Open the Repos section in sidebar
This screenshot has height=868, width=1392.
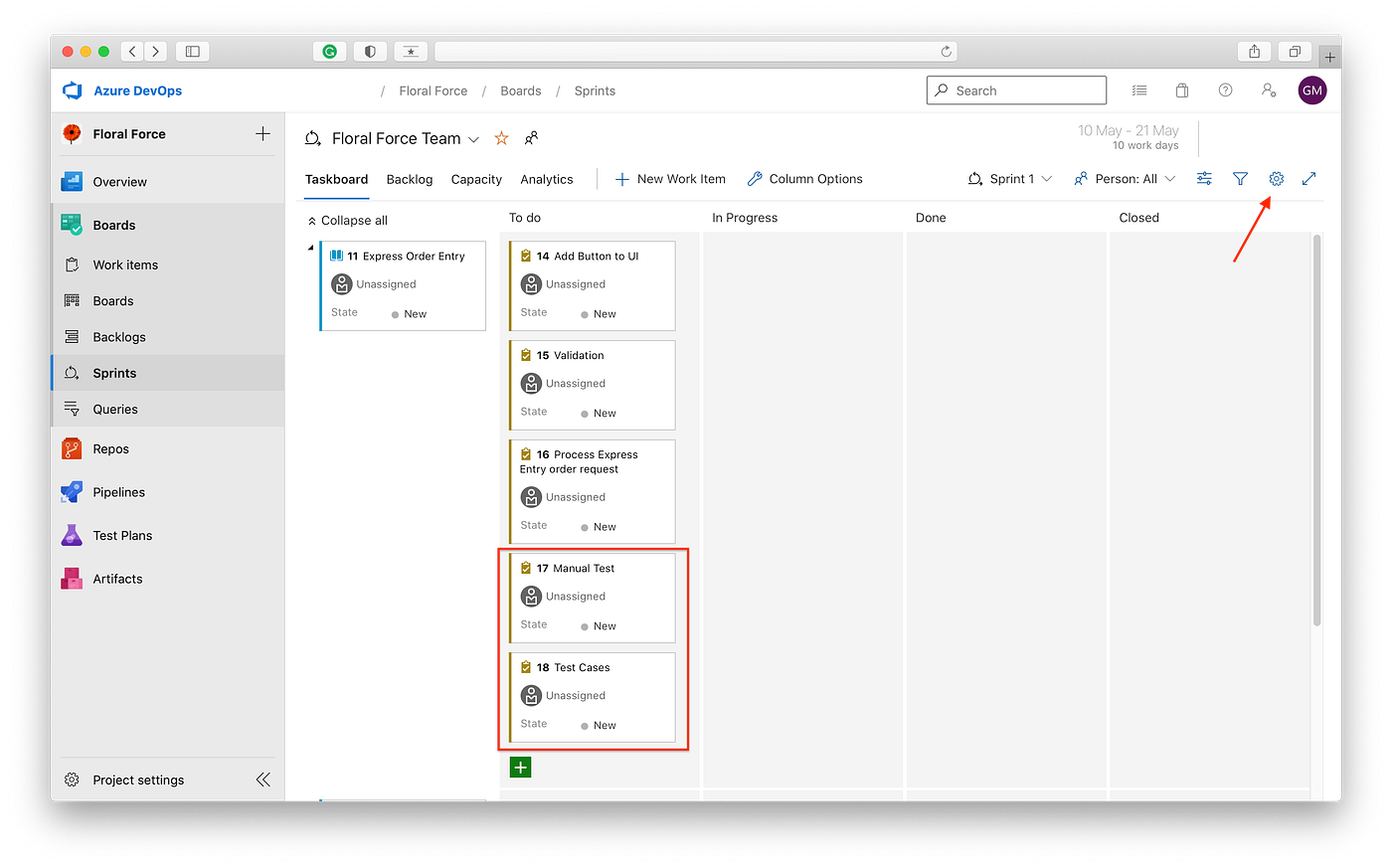point(111,448)
